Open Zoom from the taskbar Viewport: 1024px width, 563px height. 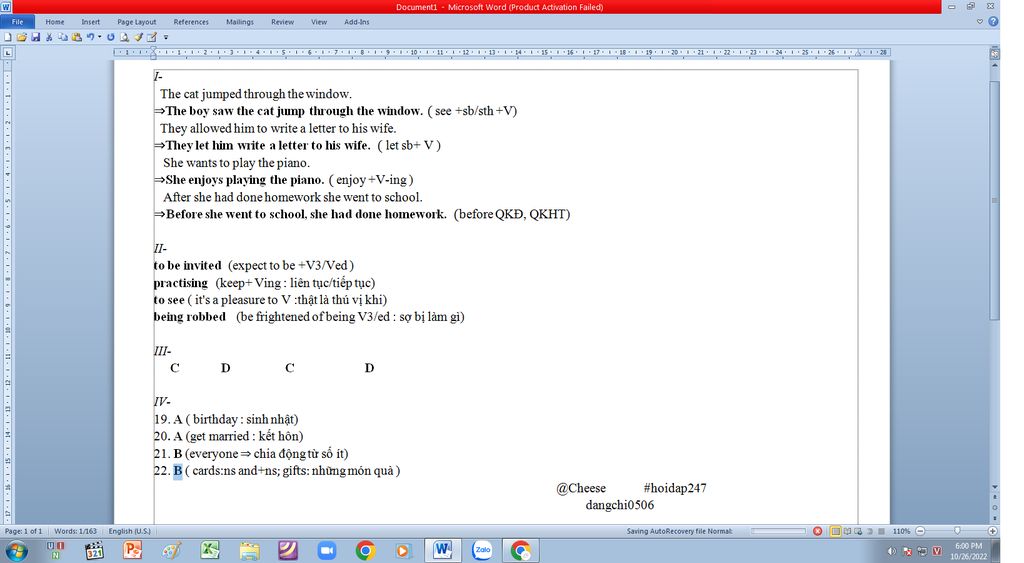(327, 551)
